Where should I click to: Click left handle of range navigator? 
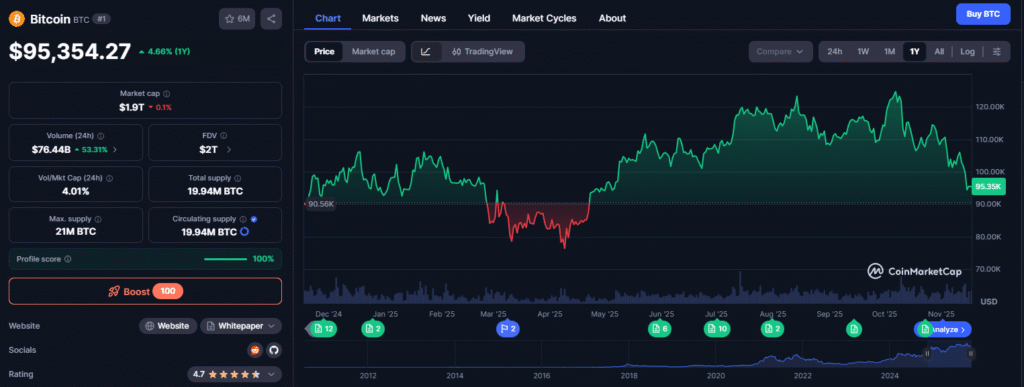pos(927,354)
